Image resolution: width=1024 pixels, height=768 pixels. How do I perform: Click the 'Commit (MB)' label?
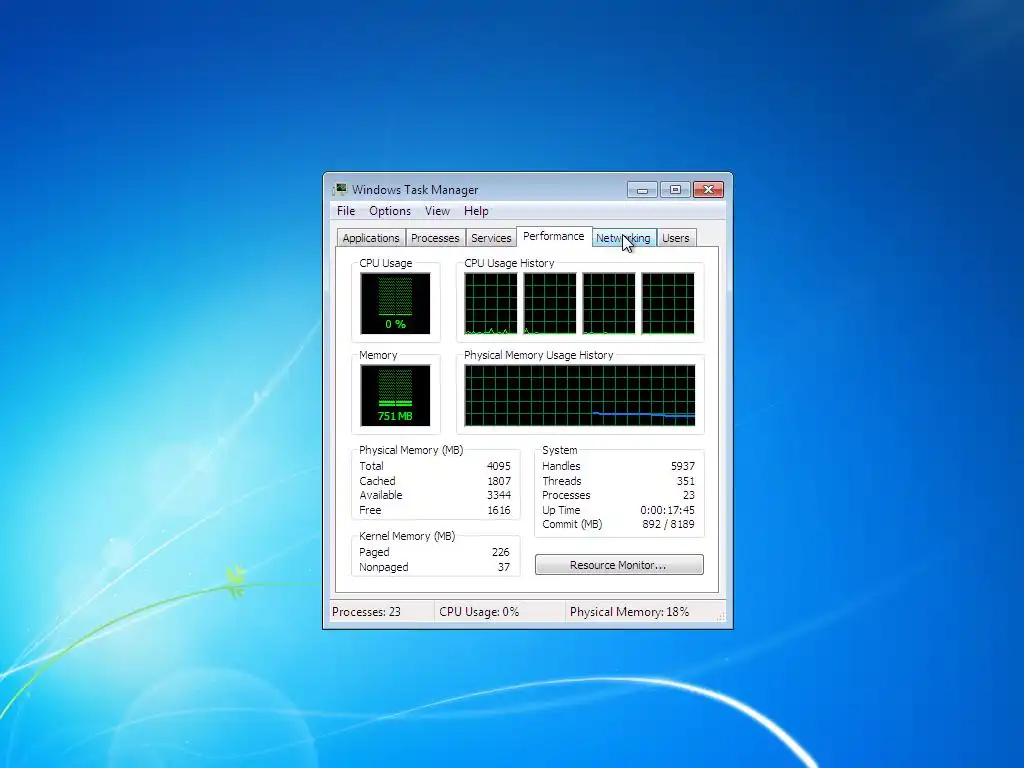click(x=572, y=524)
